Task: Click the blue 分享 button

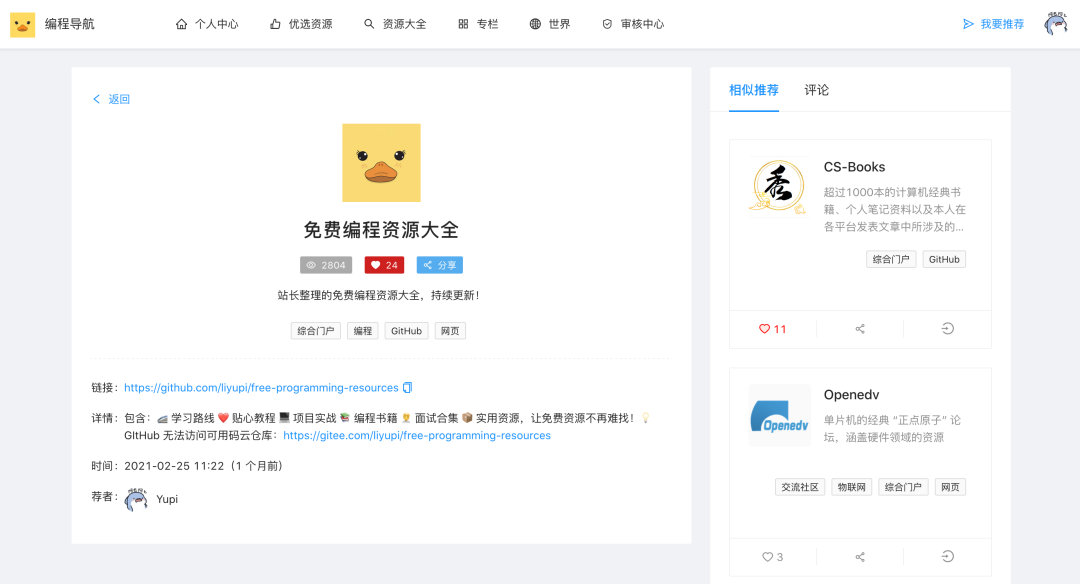Action: [440, 265]
